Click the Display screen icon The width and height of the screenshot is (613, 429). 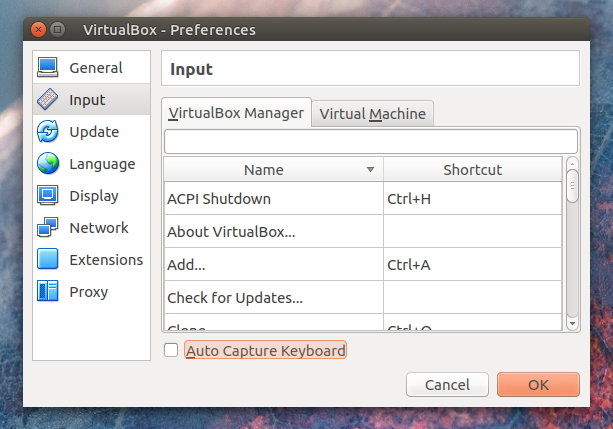(48, 195)
